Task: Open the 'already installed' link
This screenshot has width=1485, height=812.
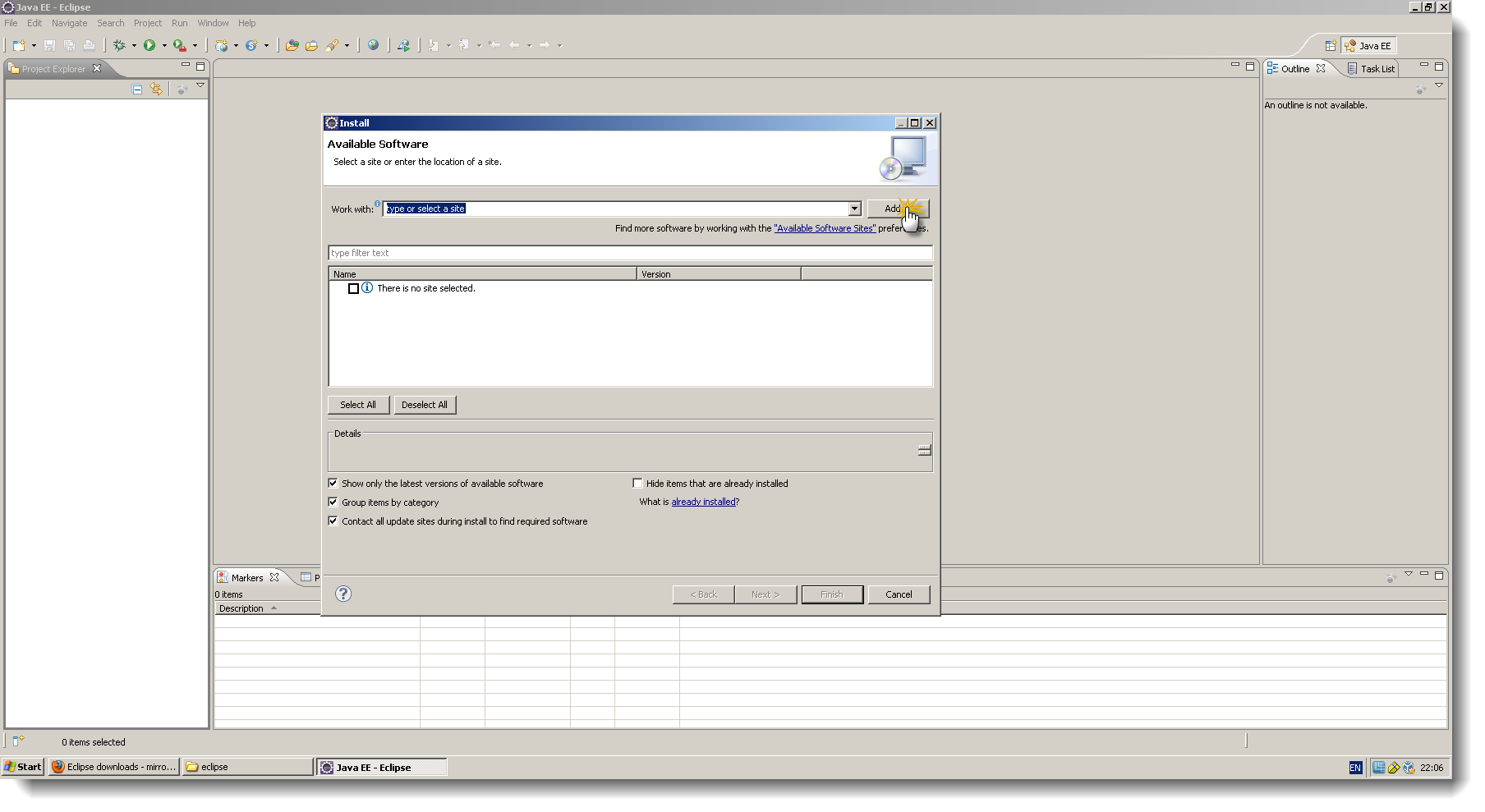Action: (x=704, y=502)
